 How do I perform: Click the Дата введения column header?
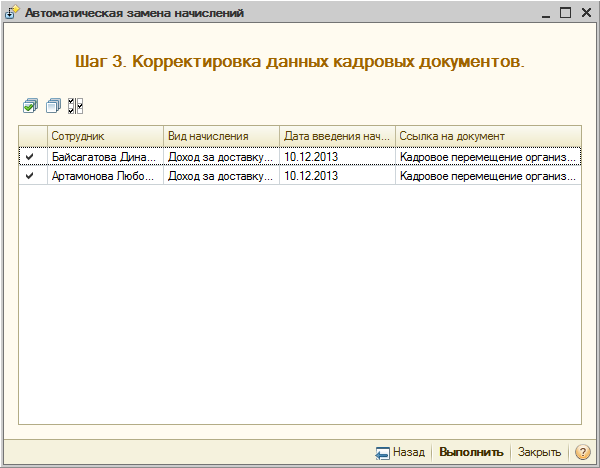click(337, 136)
